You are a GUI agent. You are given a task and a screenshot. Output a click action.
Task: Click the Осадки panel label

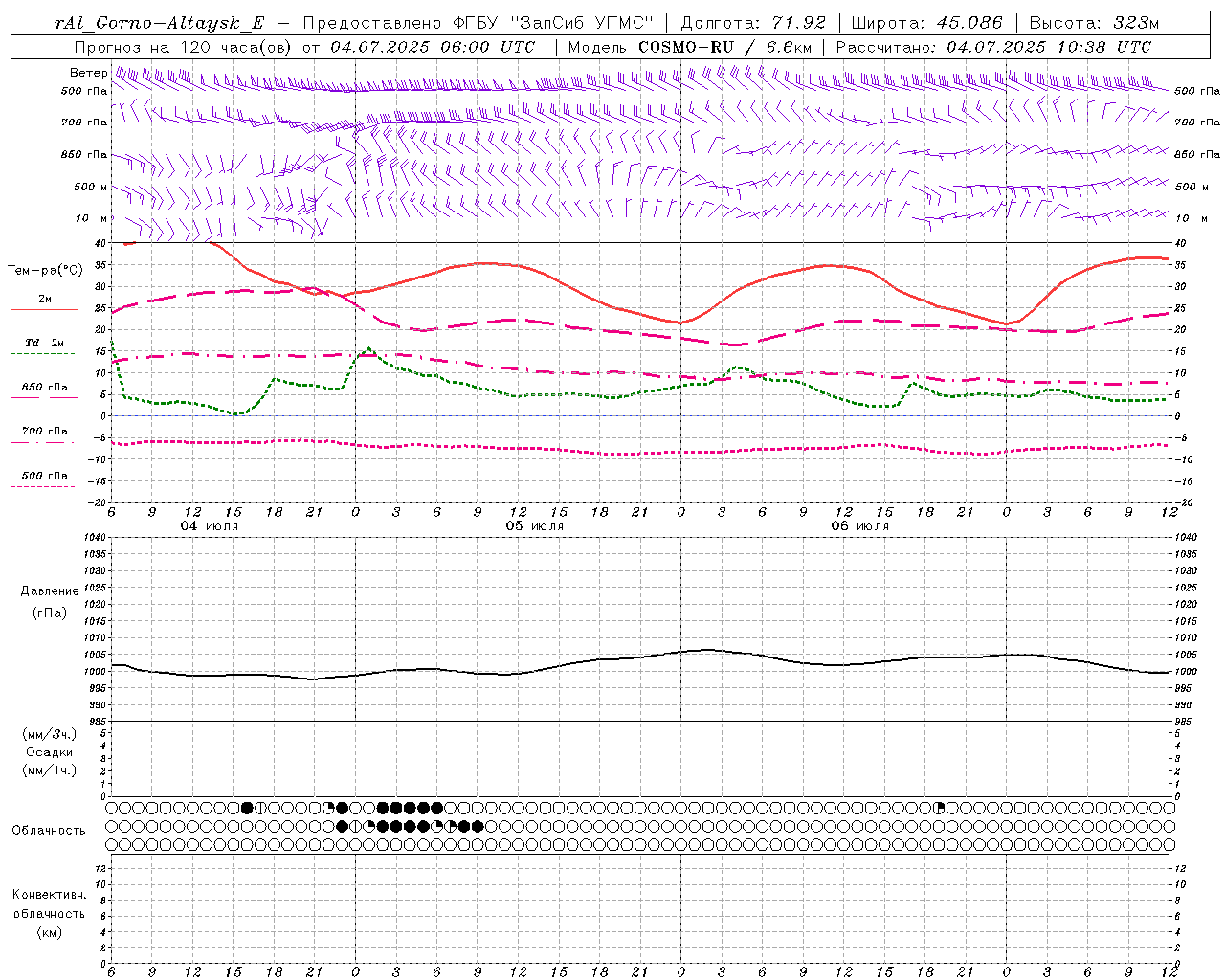50,752
